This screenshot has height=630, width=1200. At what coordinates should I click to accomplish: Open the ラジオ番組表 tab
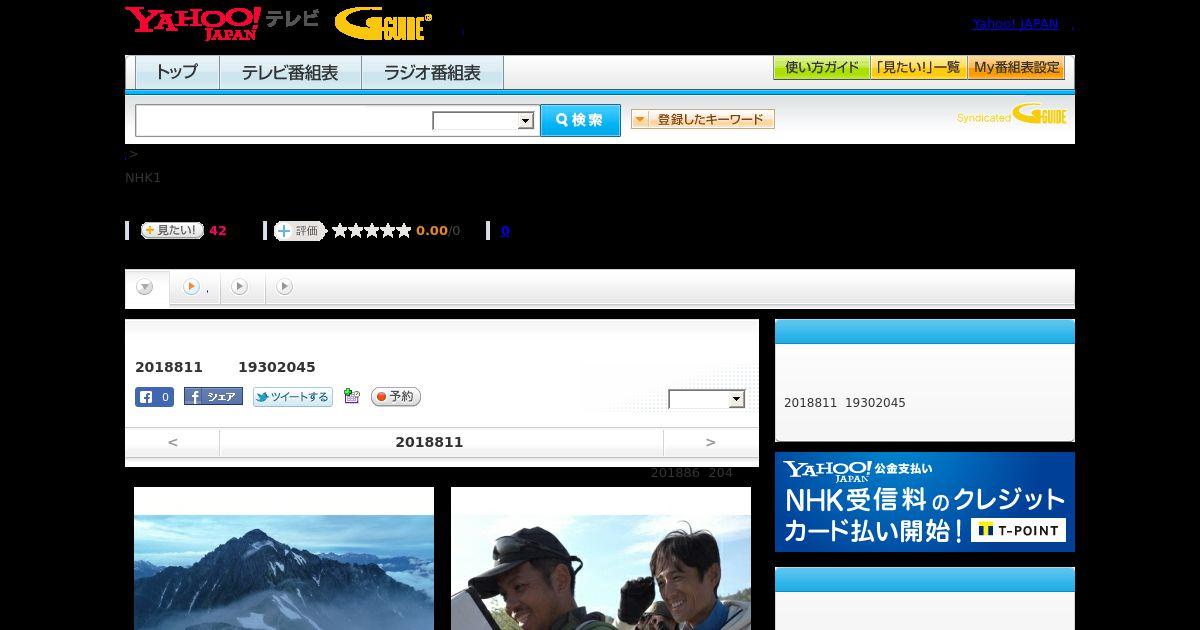432,73
